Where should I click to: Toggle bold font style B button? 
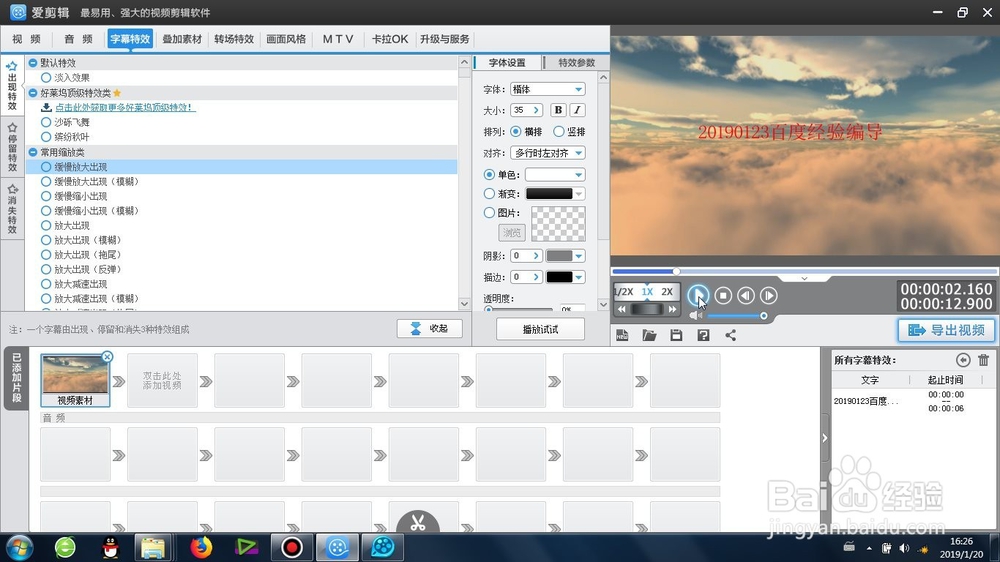tap(558, 110)
